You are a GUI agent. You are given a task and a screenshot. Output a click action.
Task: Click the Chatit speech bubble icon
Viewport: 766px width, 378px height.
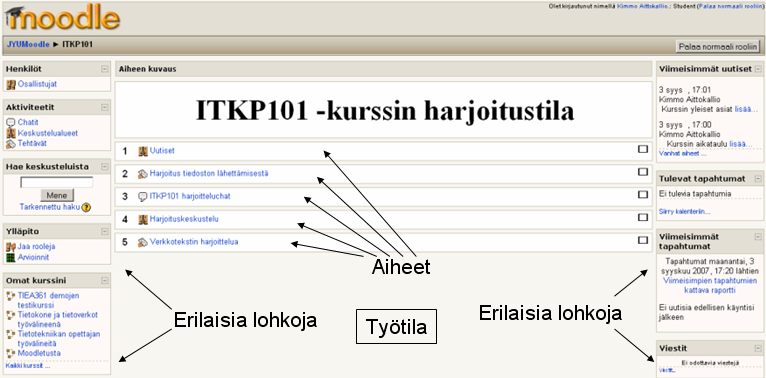click(x=11, y=123)
